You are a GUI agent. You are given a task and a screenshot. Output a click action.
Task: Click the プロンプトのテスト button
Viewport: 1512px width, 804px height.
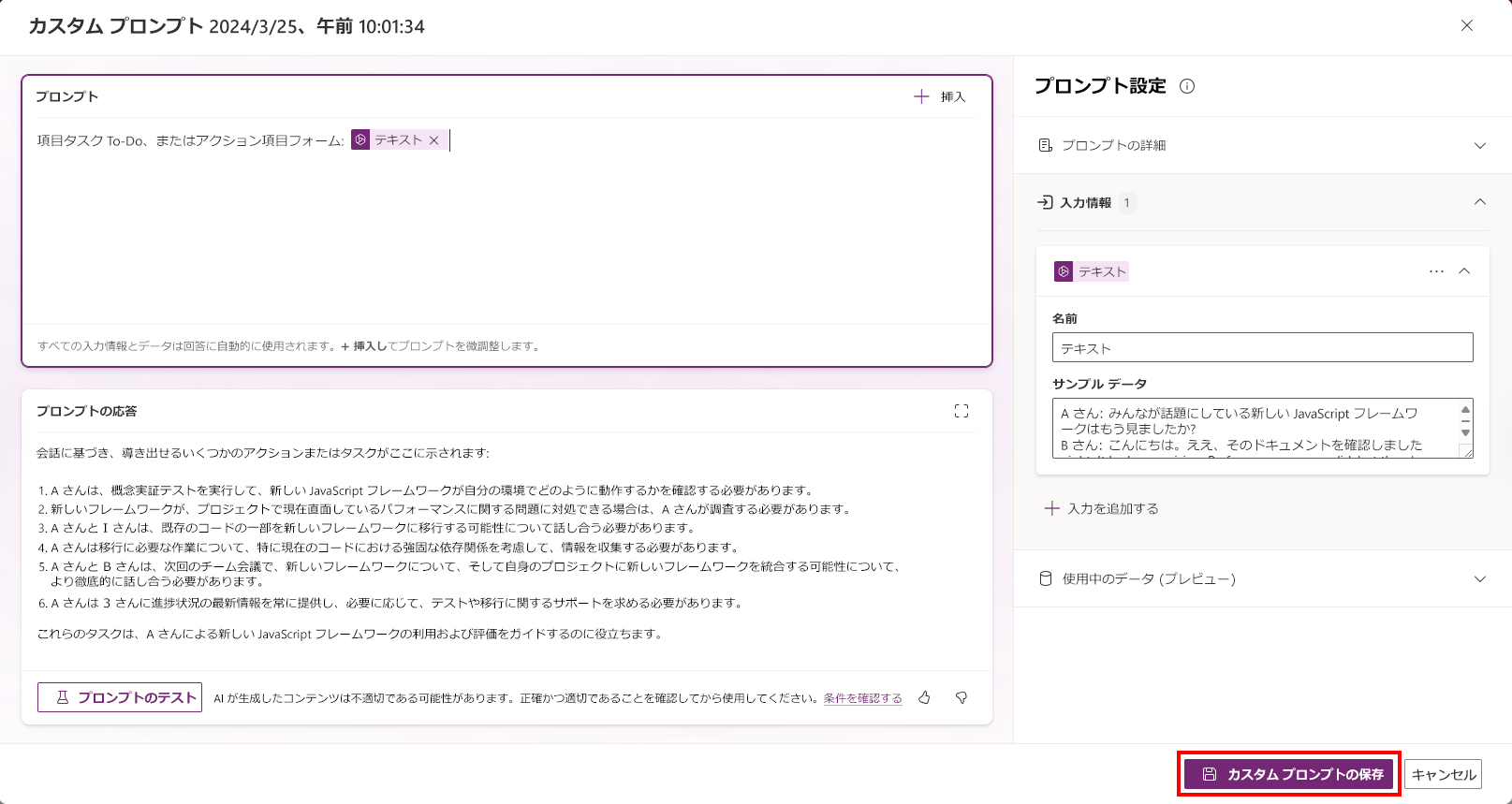click(120, 697)
